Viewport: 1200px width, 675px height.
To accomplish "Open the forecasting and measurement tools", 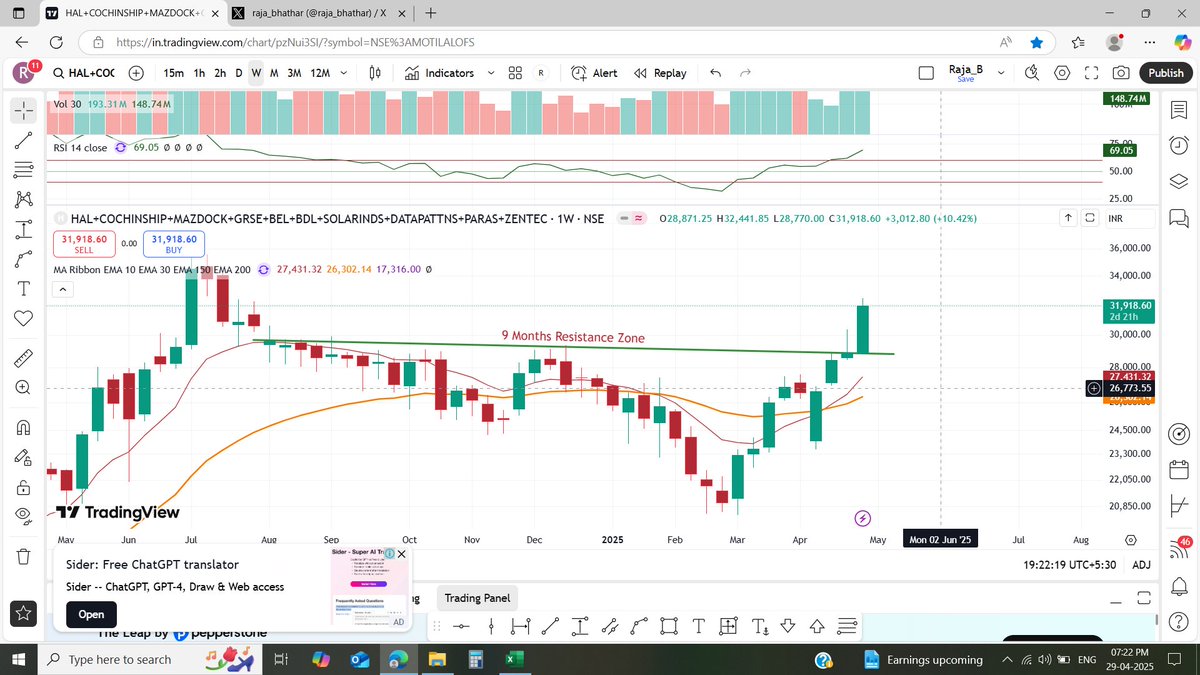I will [x=25, y=229].
